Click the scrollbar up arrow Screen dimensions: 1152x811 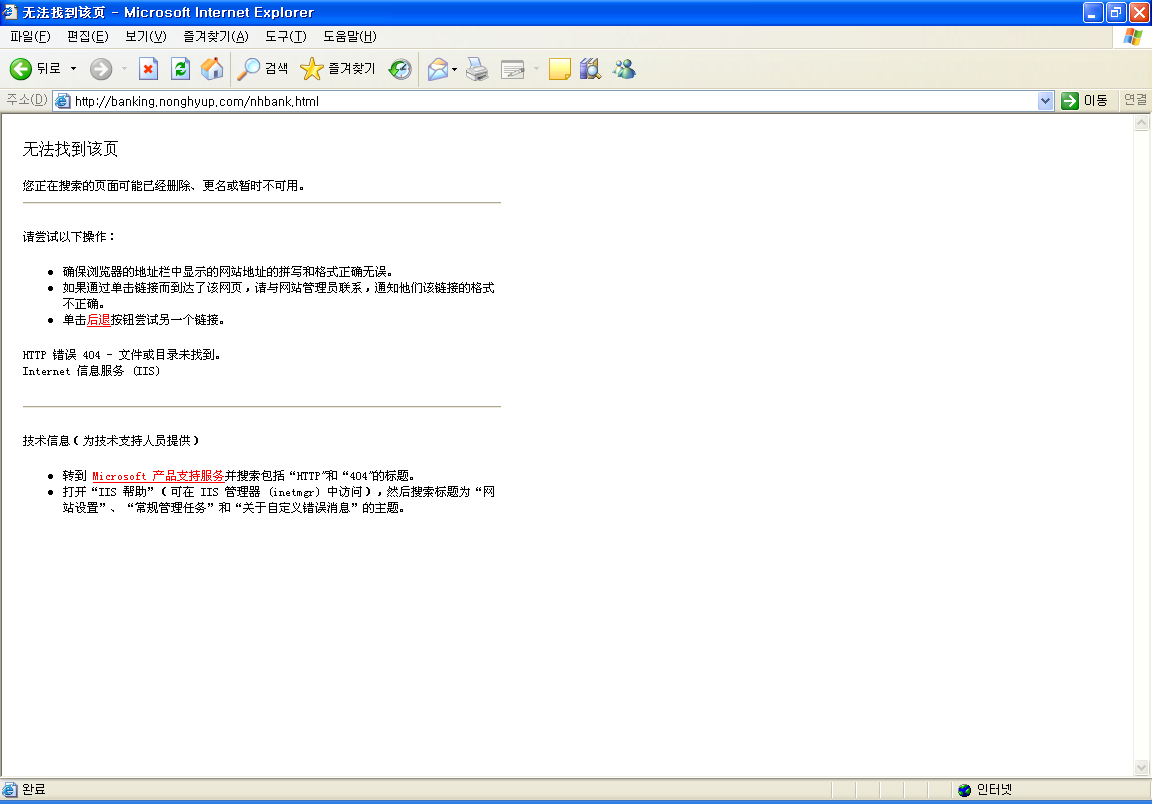click(x=1141, y=123)
